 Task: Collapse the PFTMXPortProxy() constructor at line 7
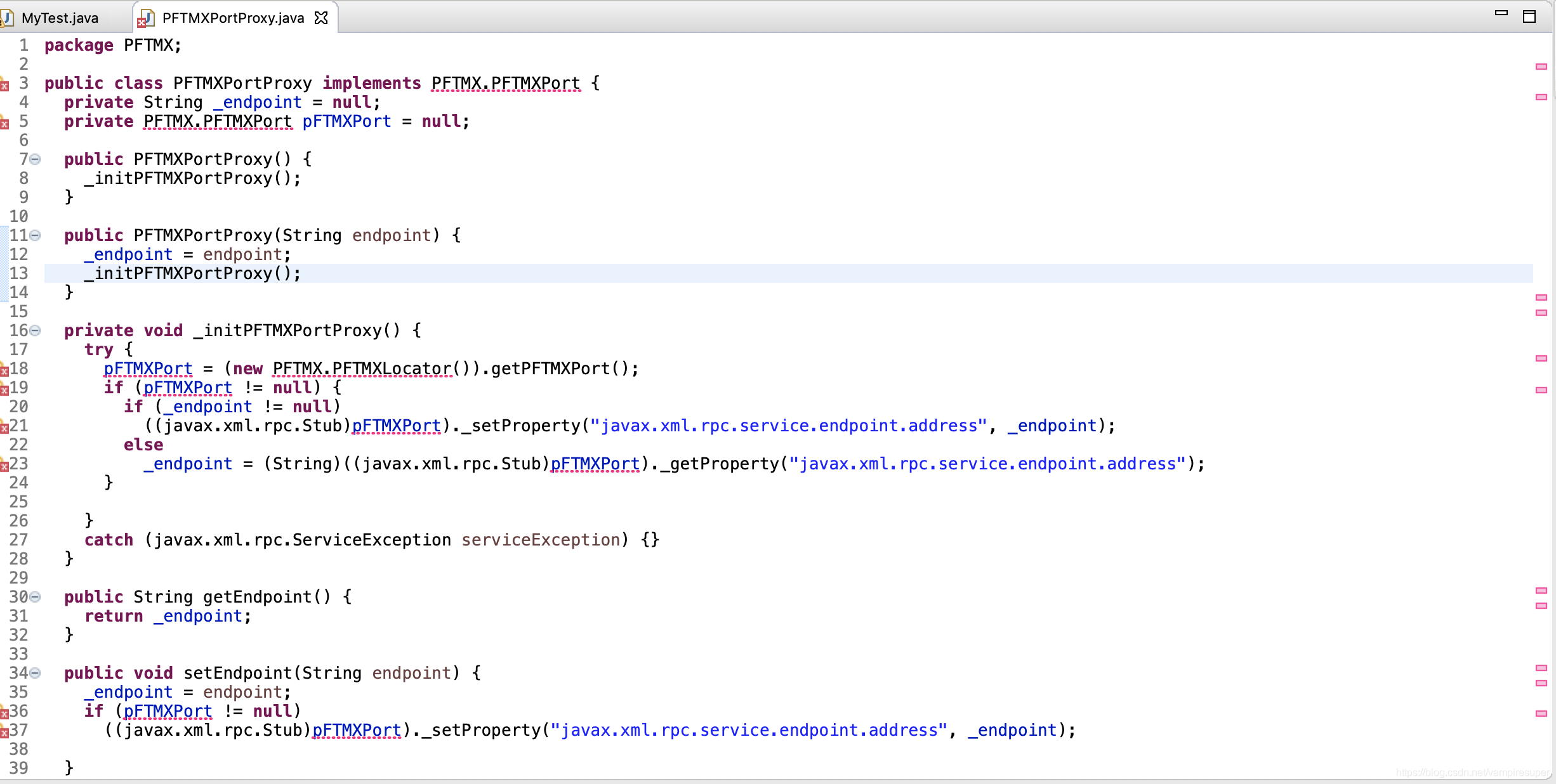tap(35, 160)
